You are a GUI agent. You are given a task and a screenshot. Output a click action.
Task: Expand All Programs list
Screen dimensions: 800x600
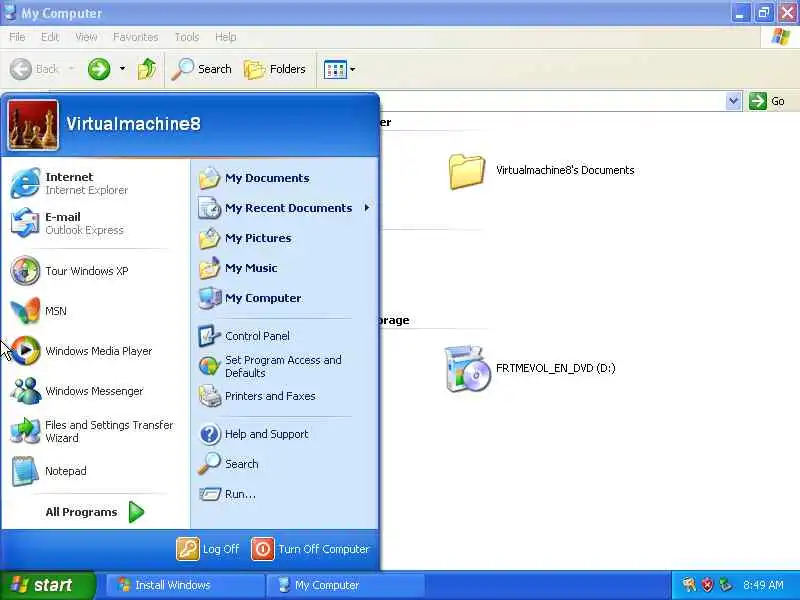click(95, 512)
